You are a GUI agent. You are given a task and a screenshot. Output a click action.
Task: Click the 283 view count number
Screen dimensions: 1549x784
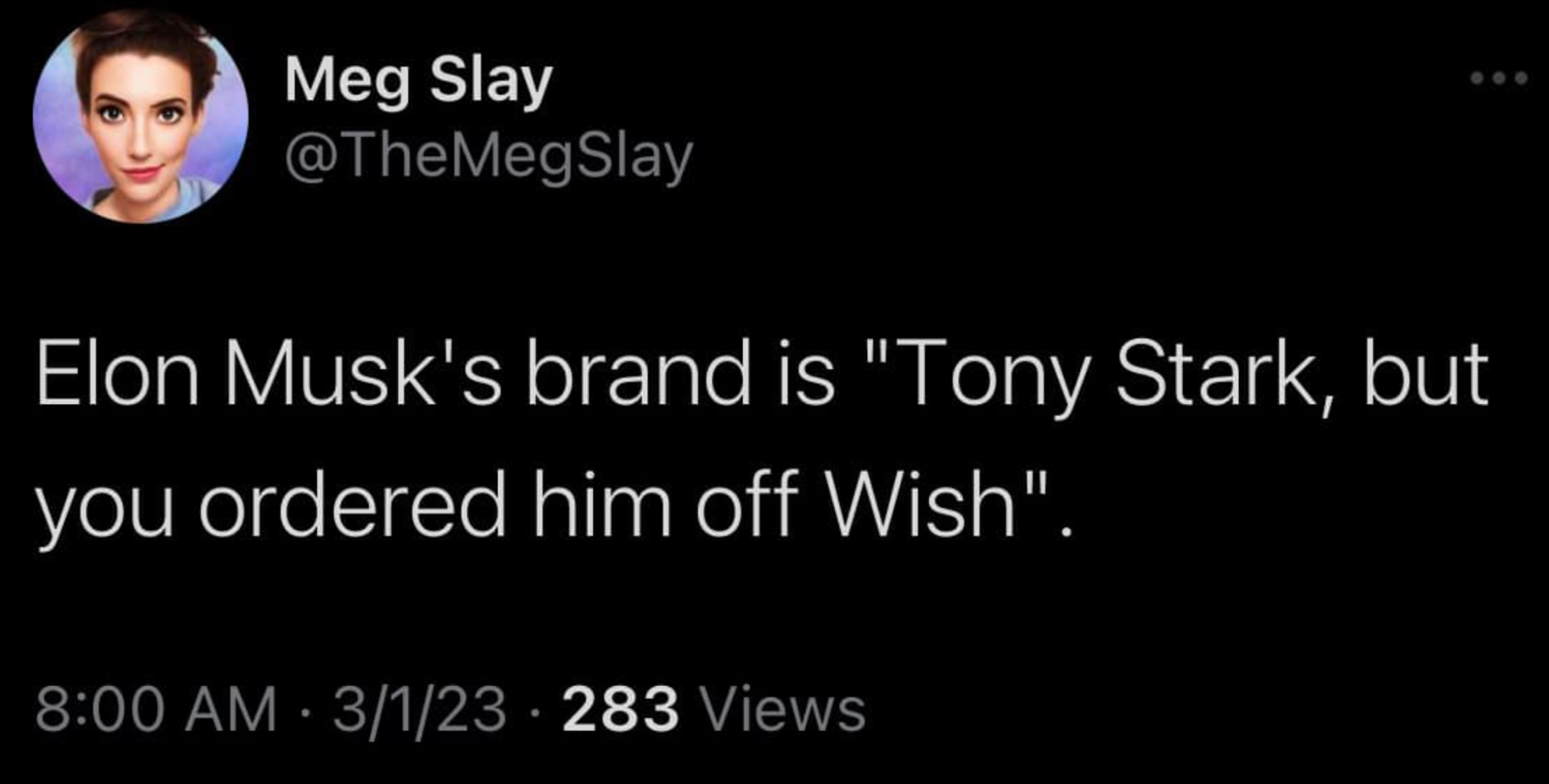(621, 709)
